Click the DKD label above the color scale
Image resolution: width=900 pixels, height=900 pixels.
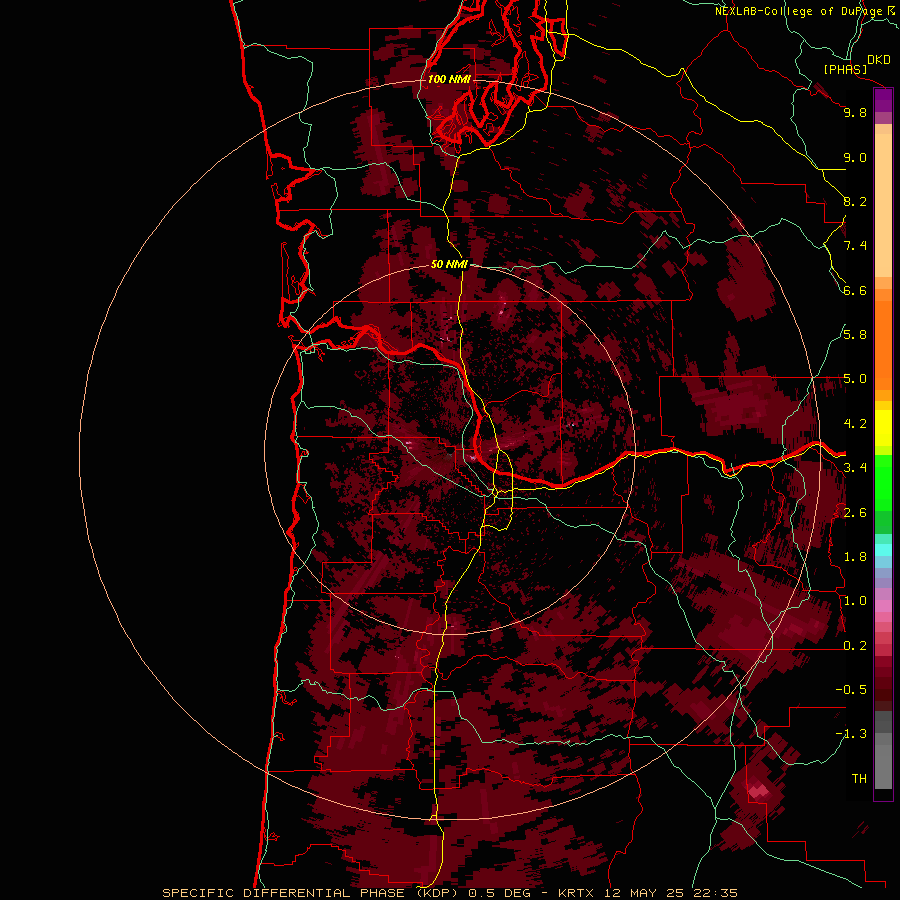[x=878, y=60]
